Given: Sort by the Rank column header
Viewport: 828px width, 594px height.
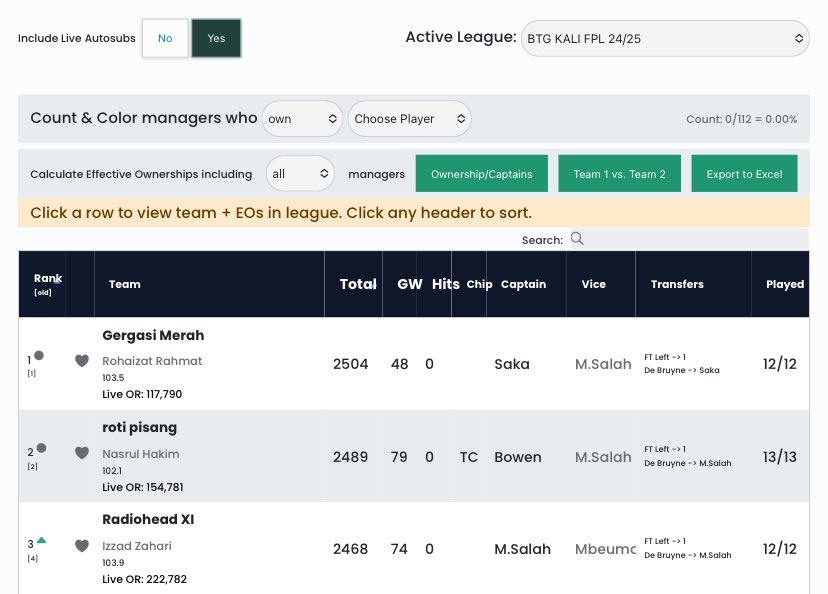Looking at the screenshot, I should click(42, 284).
